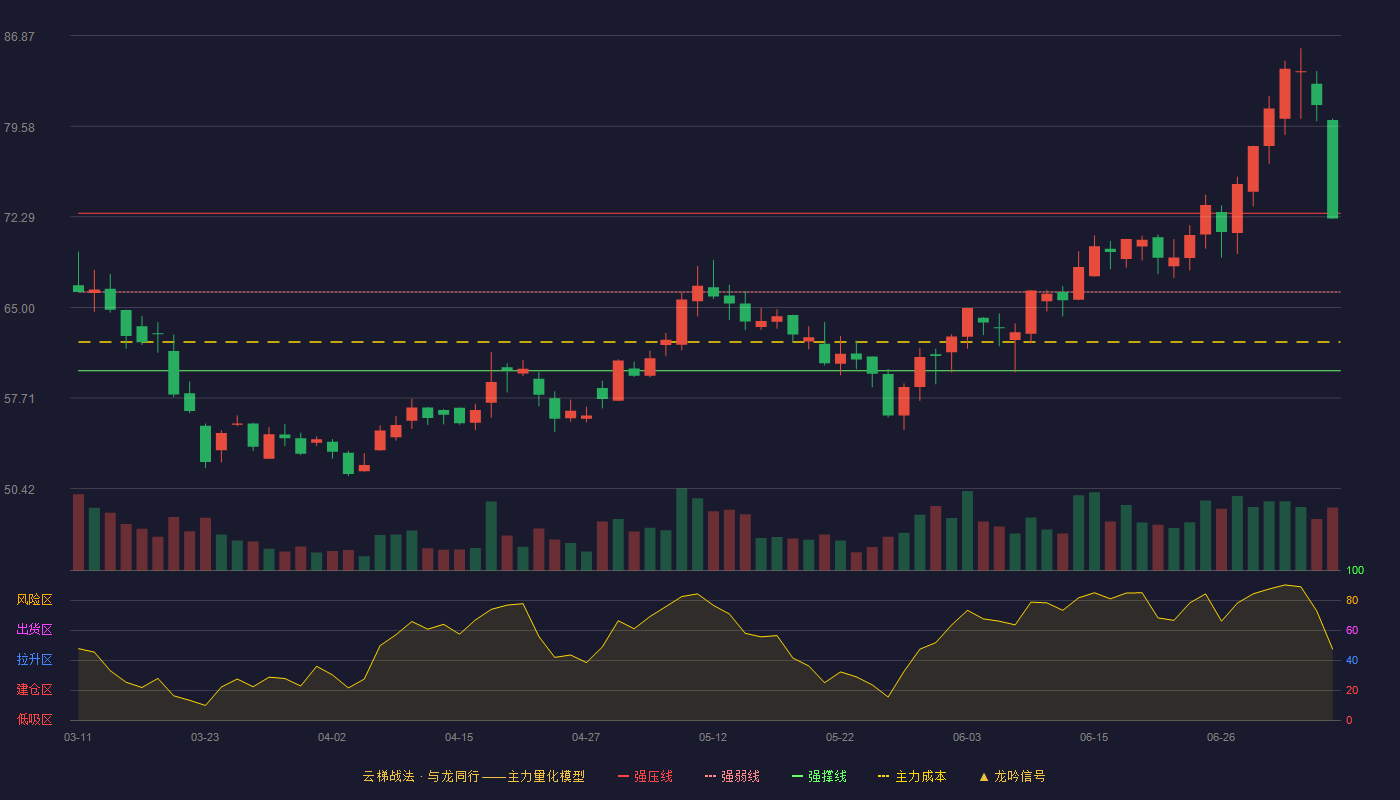
Task: Click the 06-26 date label
Action: (x=1221, y=737)
